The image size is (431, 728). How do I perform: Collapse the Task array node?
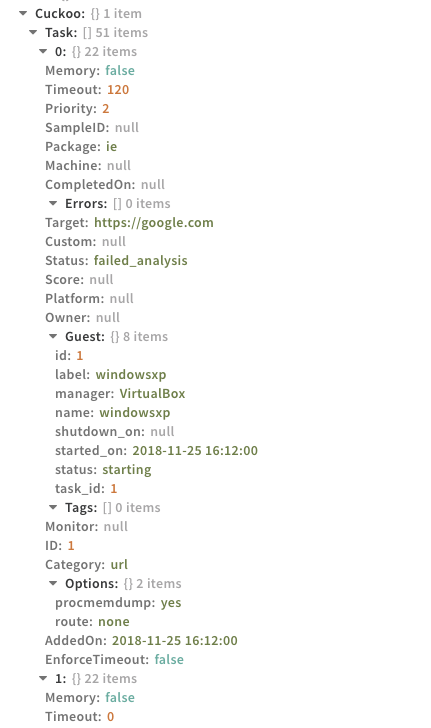point(33,32)
